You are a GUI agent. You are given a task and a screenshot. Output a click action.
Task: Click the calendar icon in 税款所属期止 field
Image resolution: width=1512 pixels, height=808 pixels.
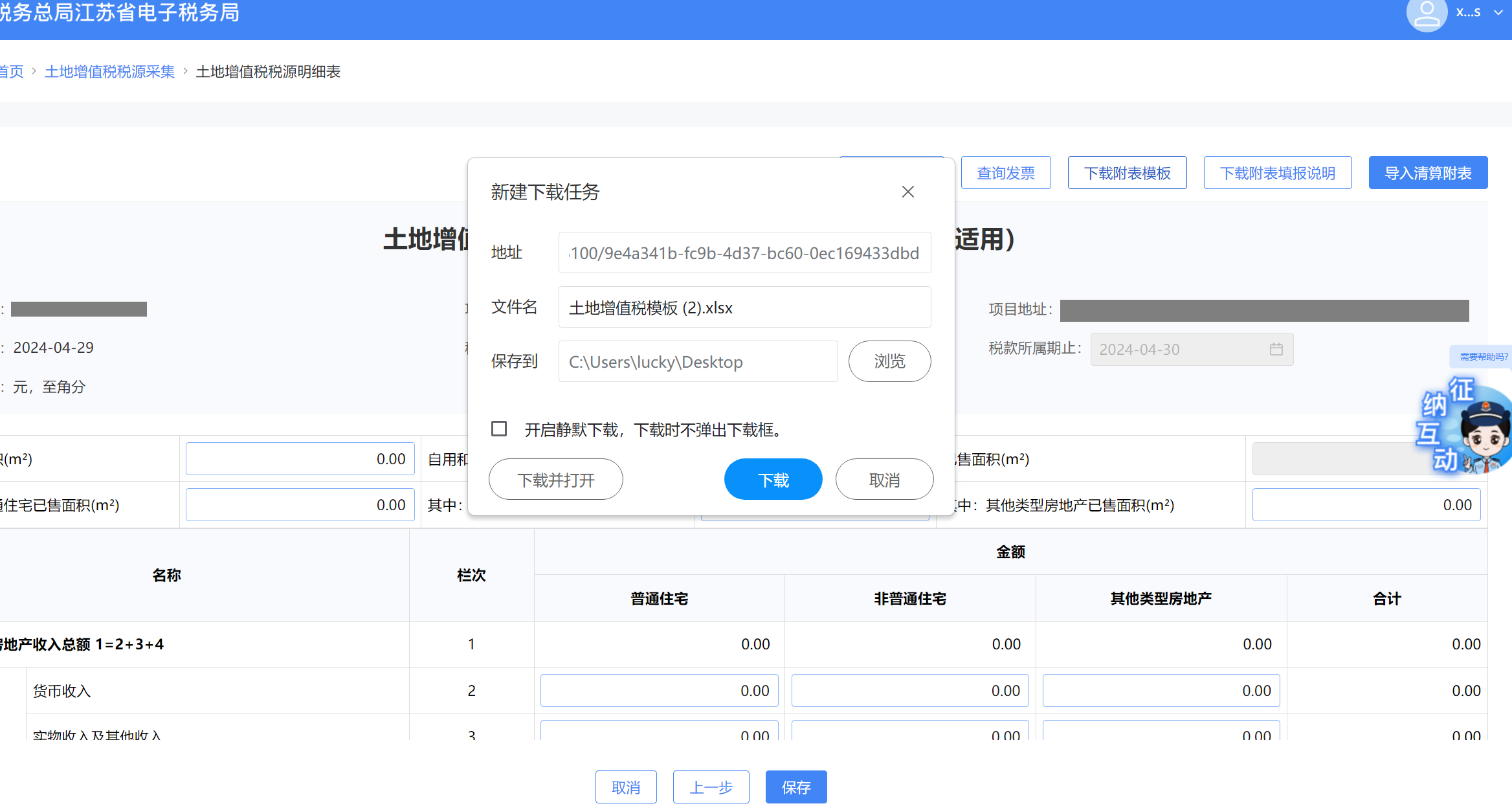click(1276, 350)
